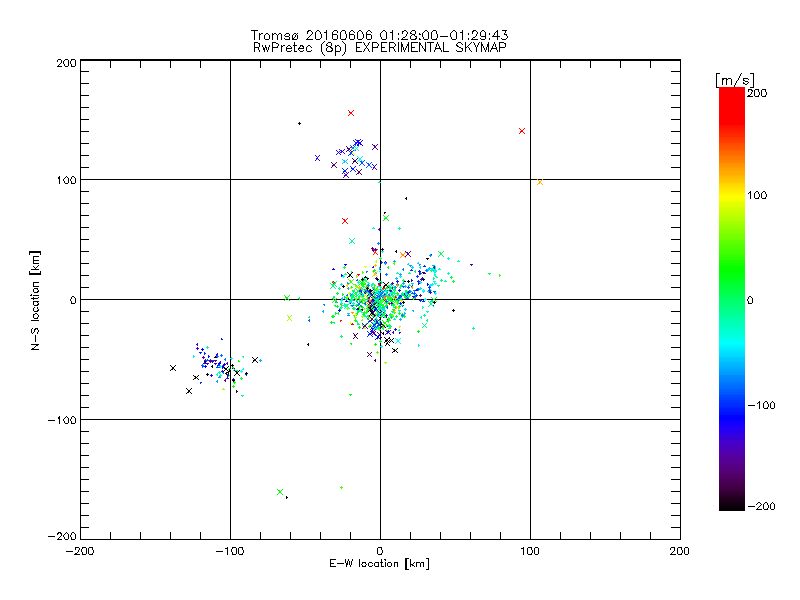The image size is (800, 600).
Task: Click the colorbar label 200
Action: [757, 93]
